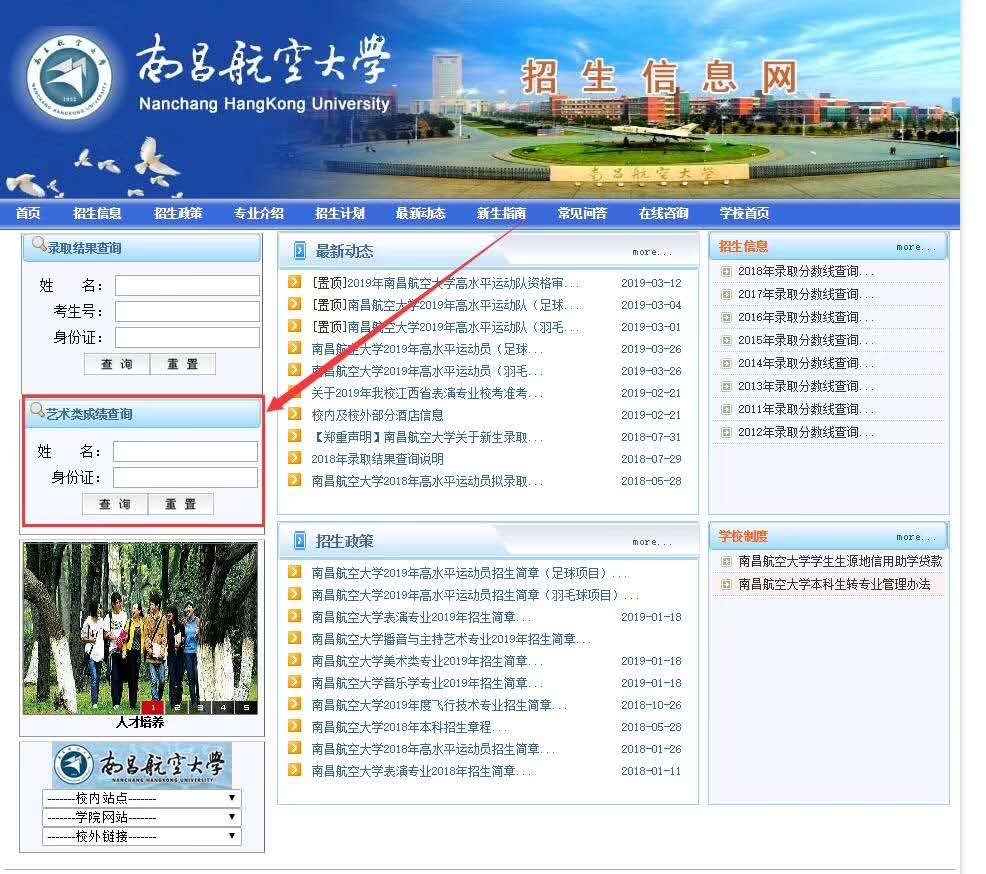Click the magnifier icon beside 录取结果查询
This screenshot has width=986, height=874.
click(39, 243)
